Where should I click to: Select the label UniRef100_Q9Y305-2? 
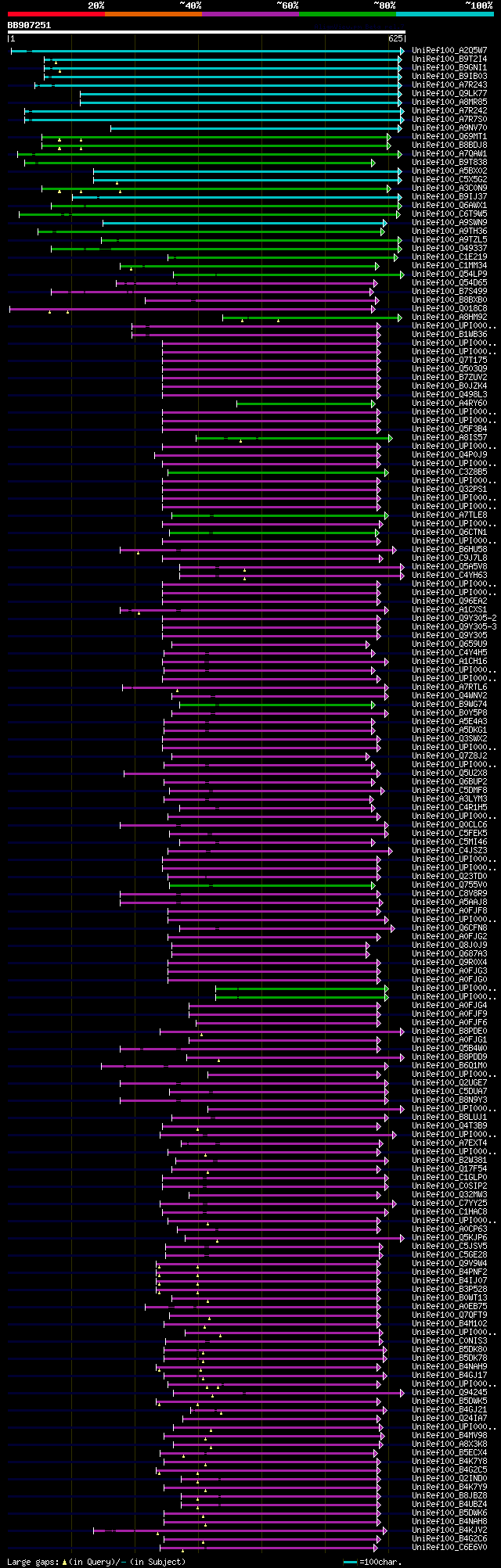(454, 619)
